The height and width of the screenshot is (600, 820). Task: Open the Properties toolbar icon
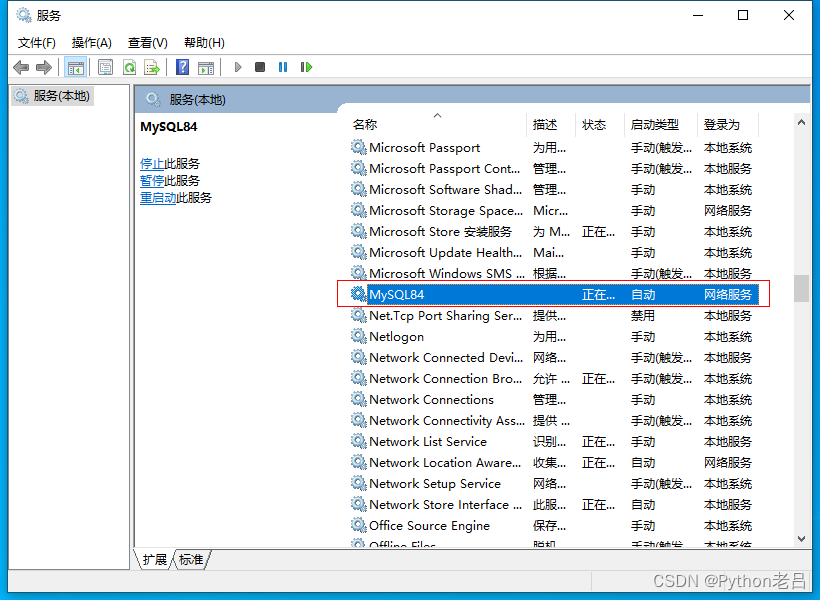coord(106,67)
